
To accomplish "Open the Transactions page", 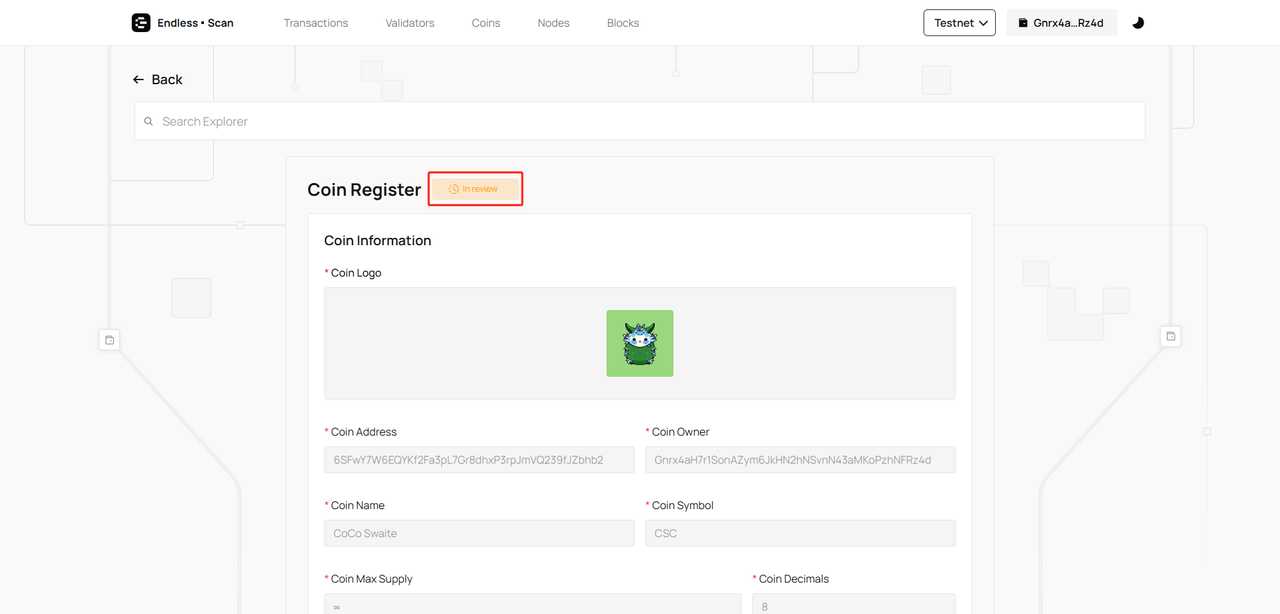I will [x=316, y=23].
